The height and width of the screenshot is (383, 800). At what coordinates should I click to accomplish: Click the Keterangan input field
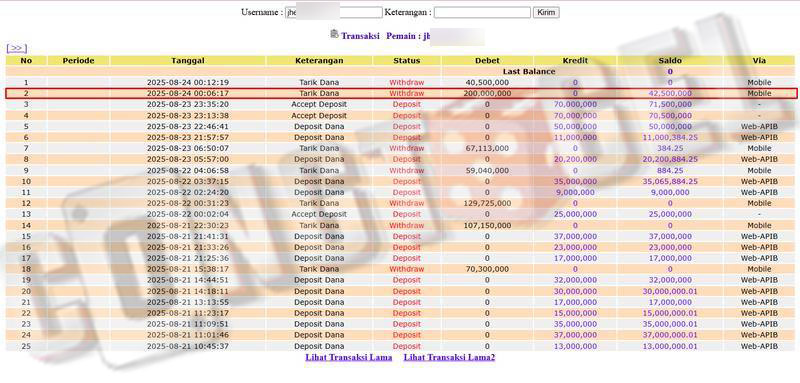[x=482, y=12]
